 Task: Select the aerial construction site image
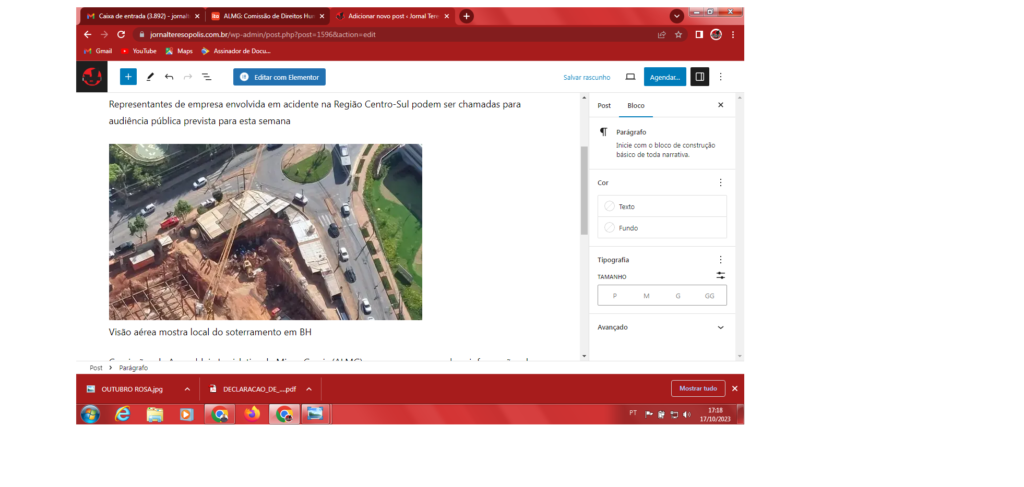click(265, 232)
